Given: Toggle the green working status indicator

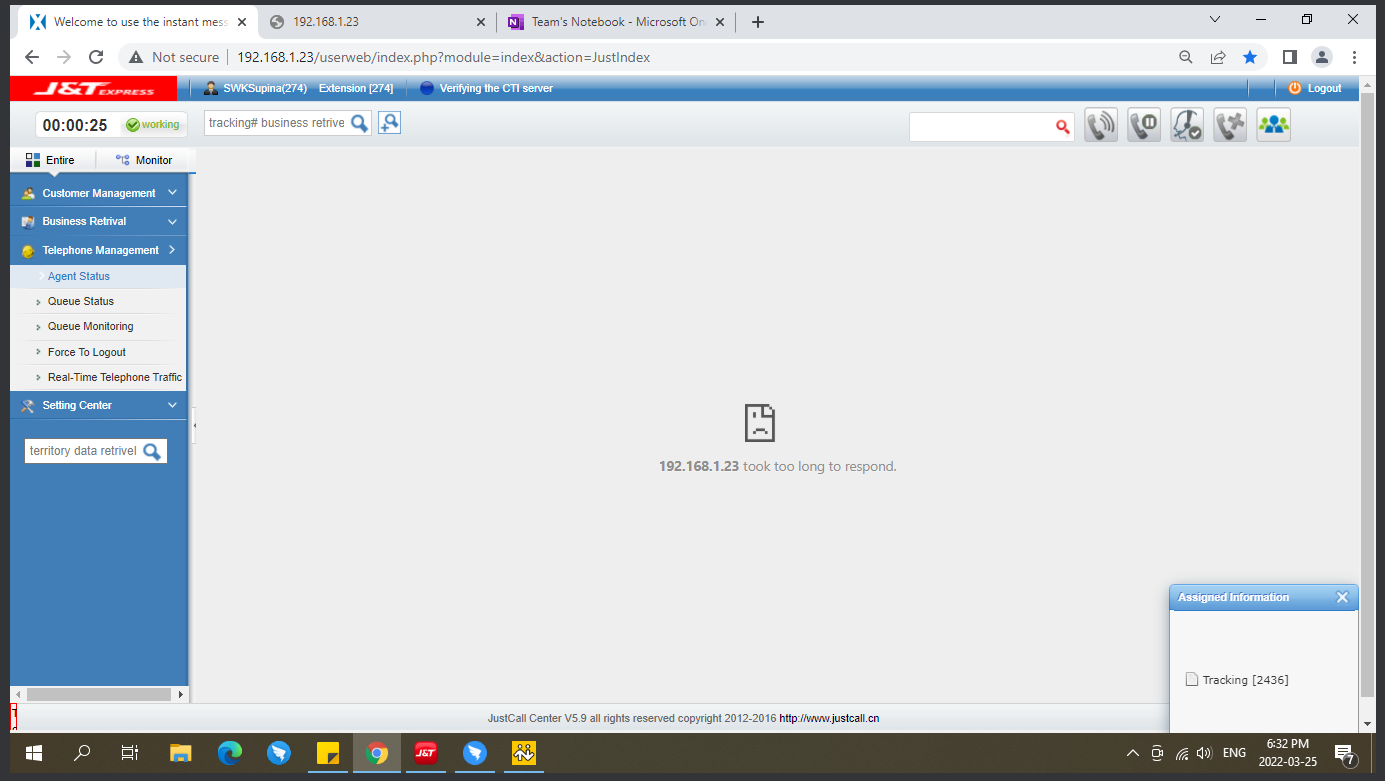Looking at the screenshot, I should pos(153,125).
